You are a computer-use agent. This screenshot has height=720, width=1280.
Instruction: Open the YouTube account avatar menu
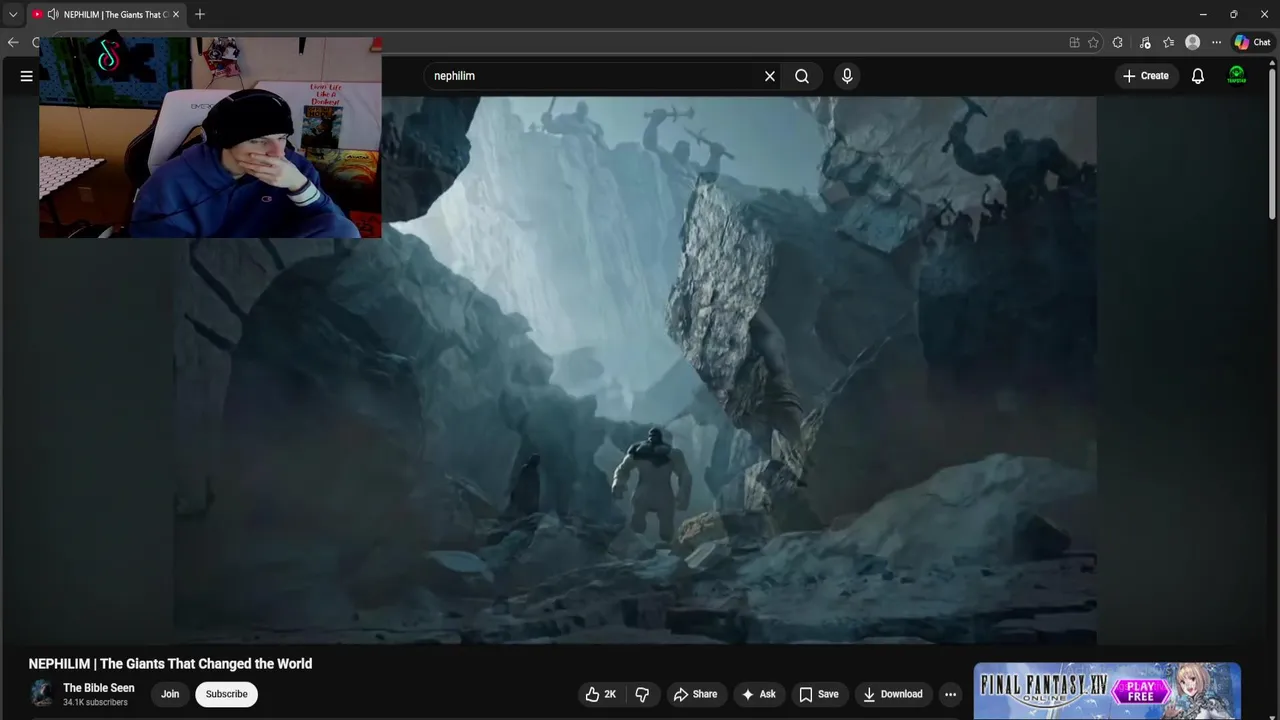1237,76
